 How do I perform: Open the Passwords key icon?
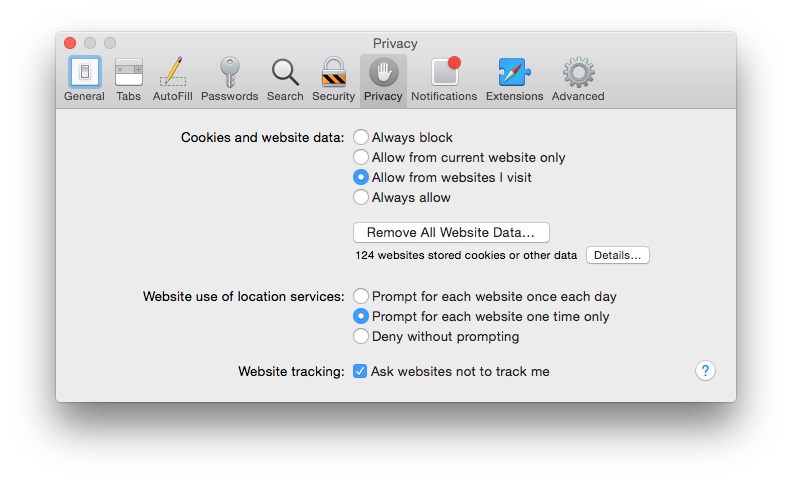229,79
